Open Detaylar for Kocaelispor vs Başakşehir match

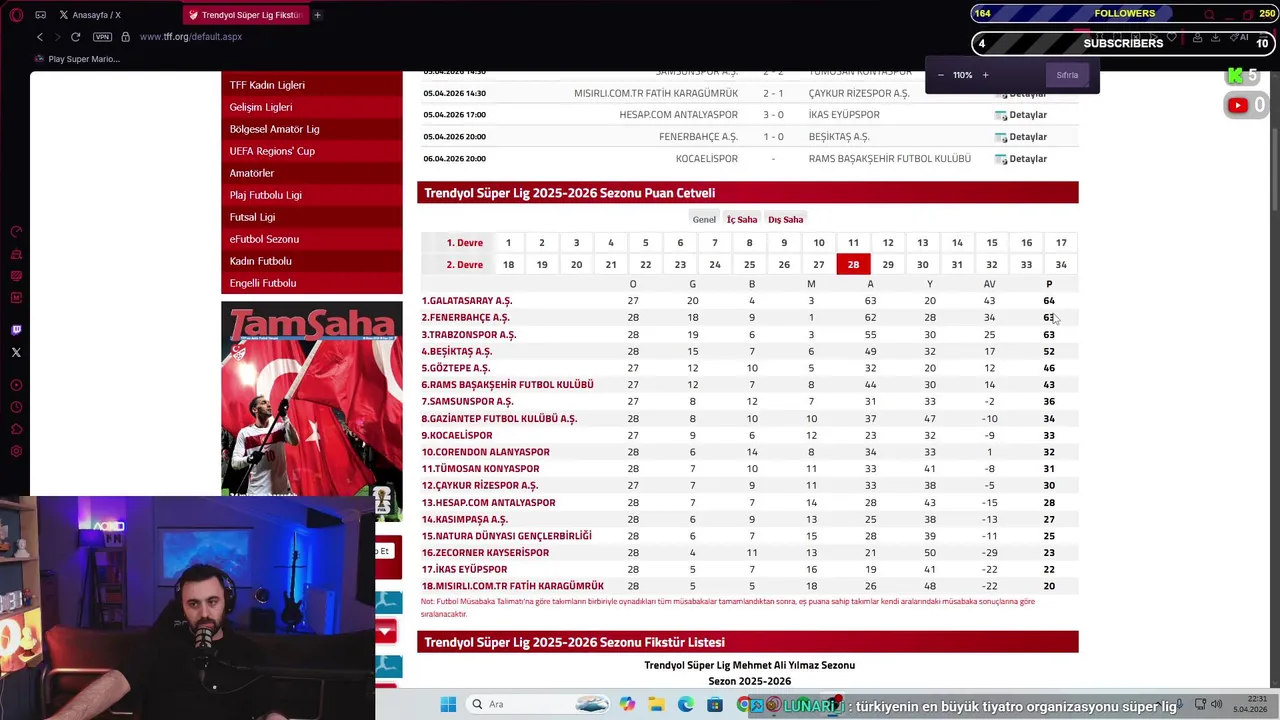click(x=1021, y=159)
